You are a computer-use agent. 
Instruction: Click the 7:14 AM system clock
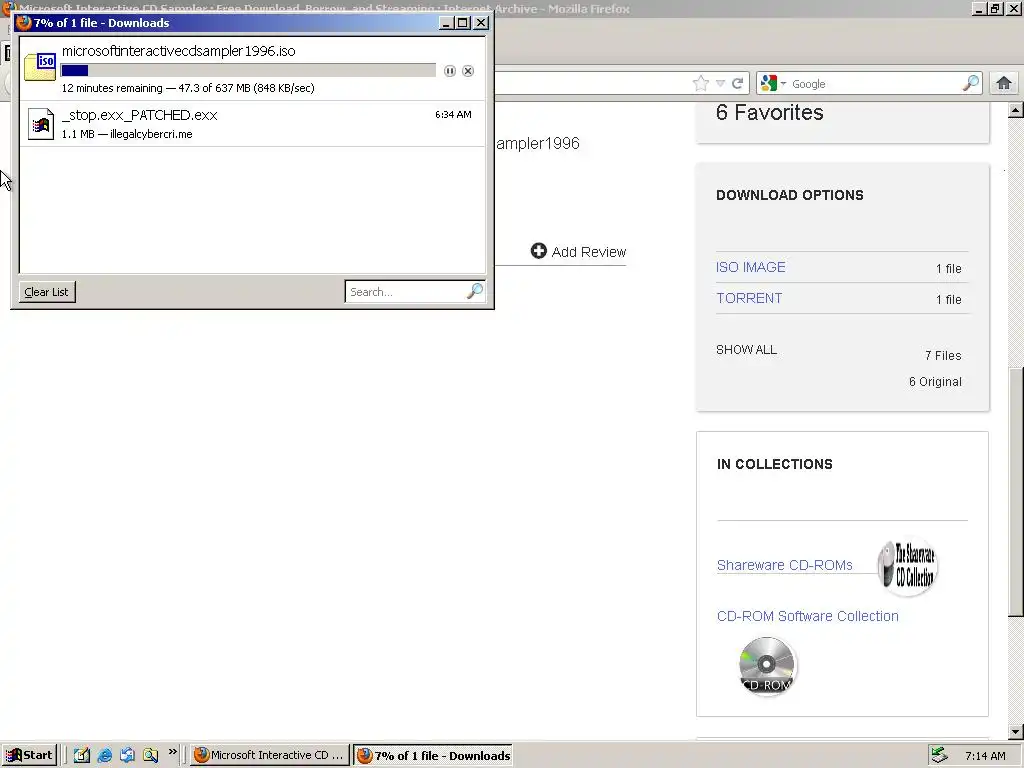(985, 756)
